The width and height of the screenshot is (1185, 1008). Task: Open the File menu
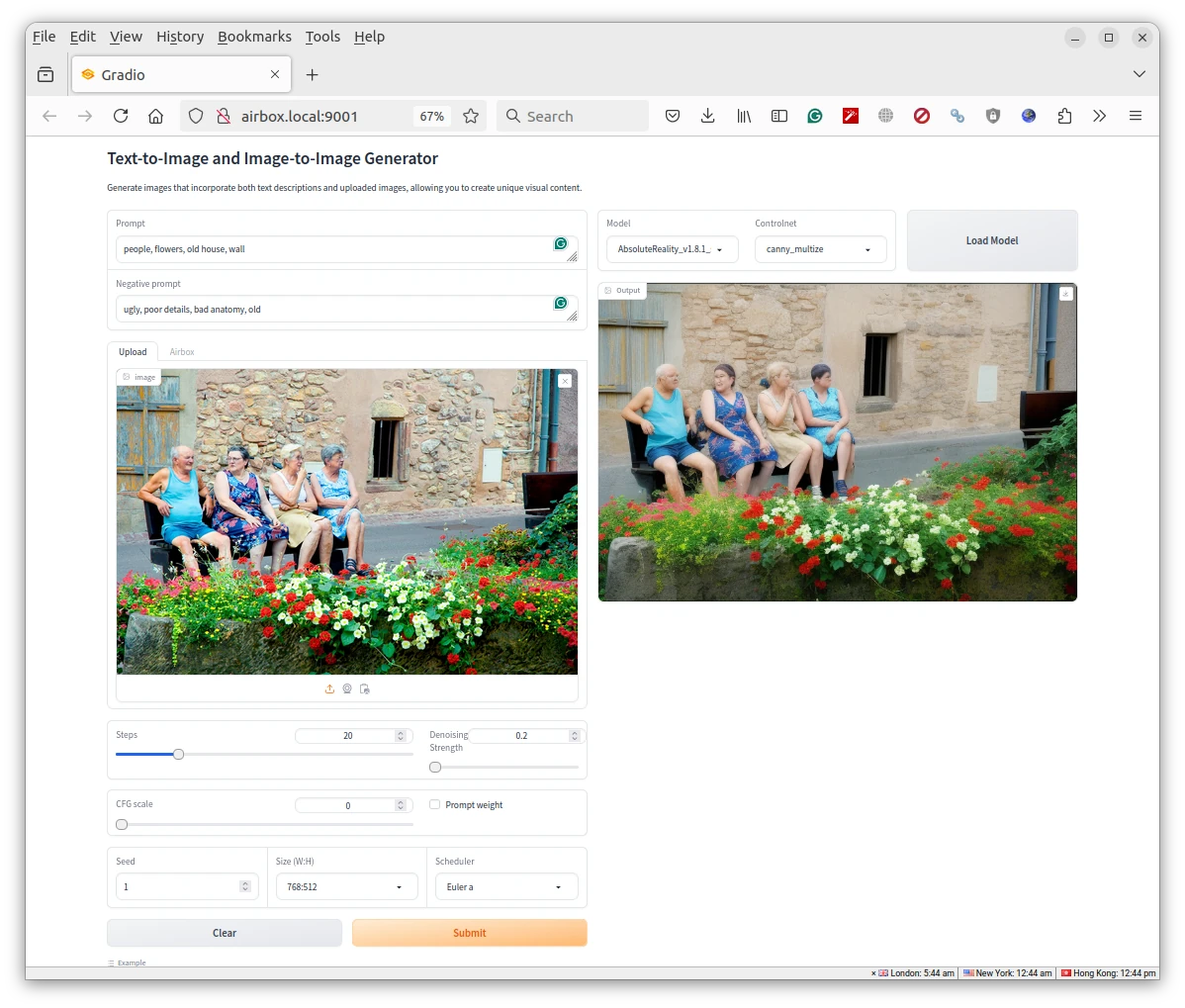[44, 37]
